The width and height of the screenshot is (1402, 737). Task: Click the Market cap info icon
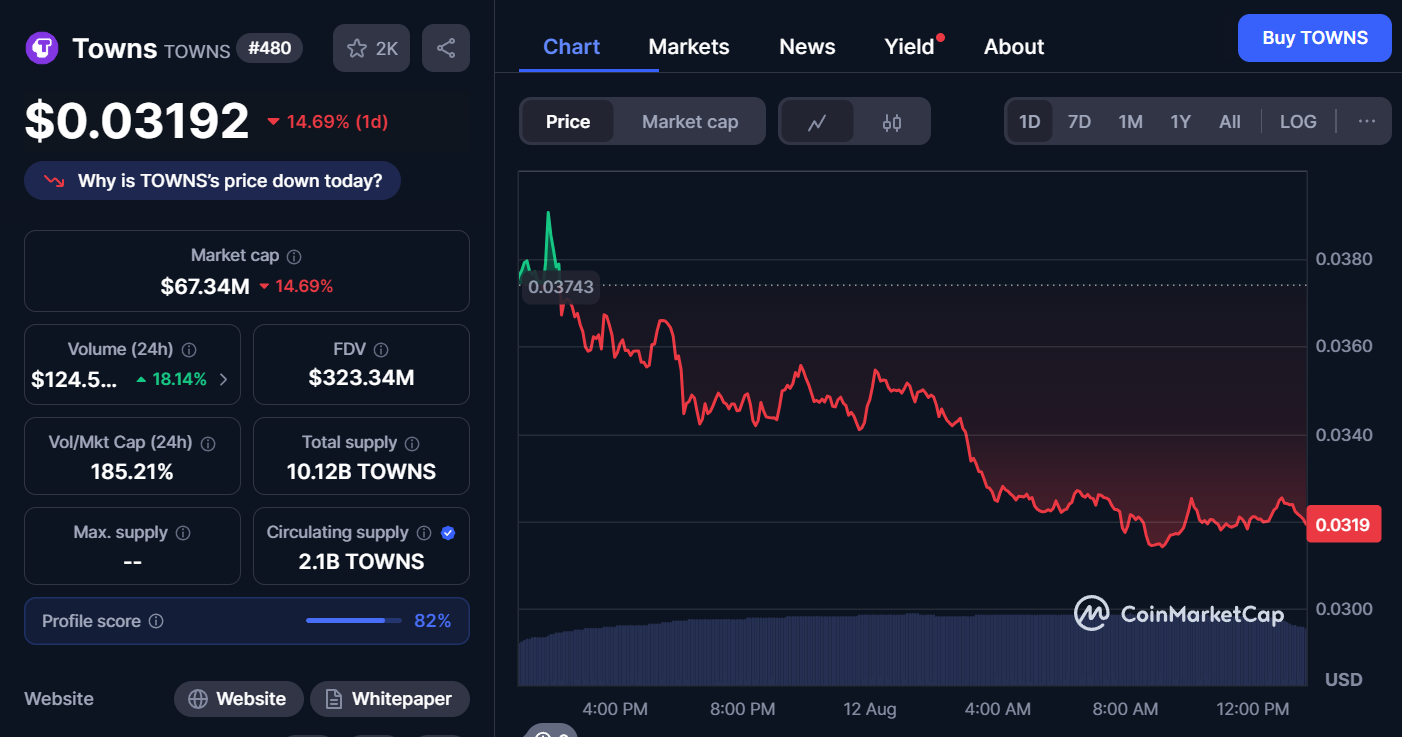coord(294,257)
